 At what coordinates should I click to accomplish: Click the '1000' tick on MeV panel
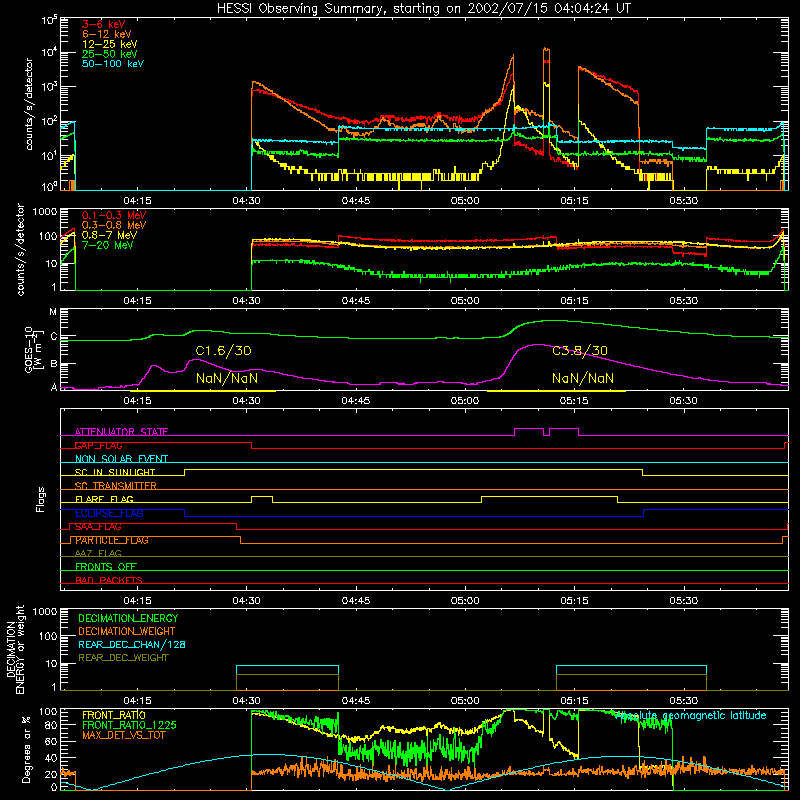coord(45,212)
